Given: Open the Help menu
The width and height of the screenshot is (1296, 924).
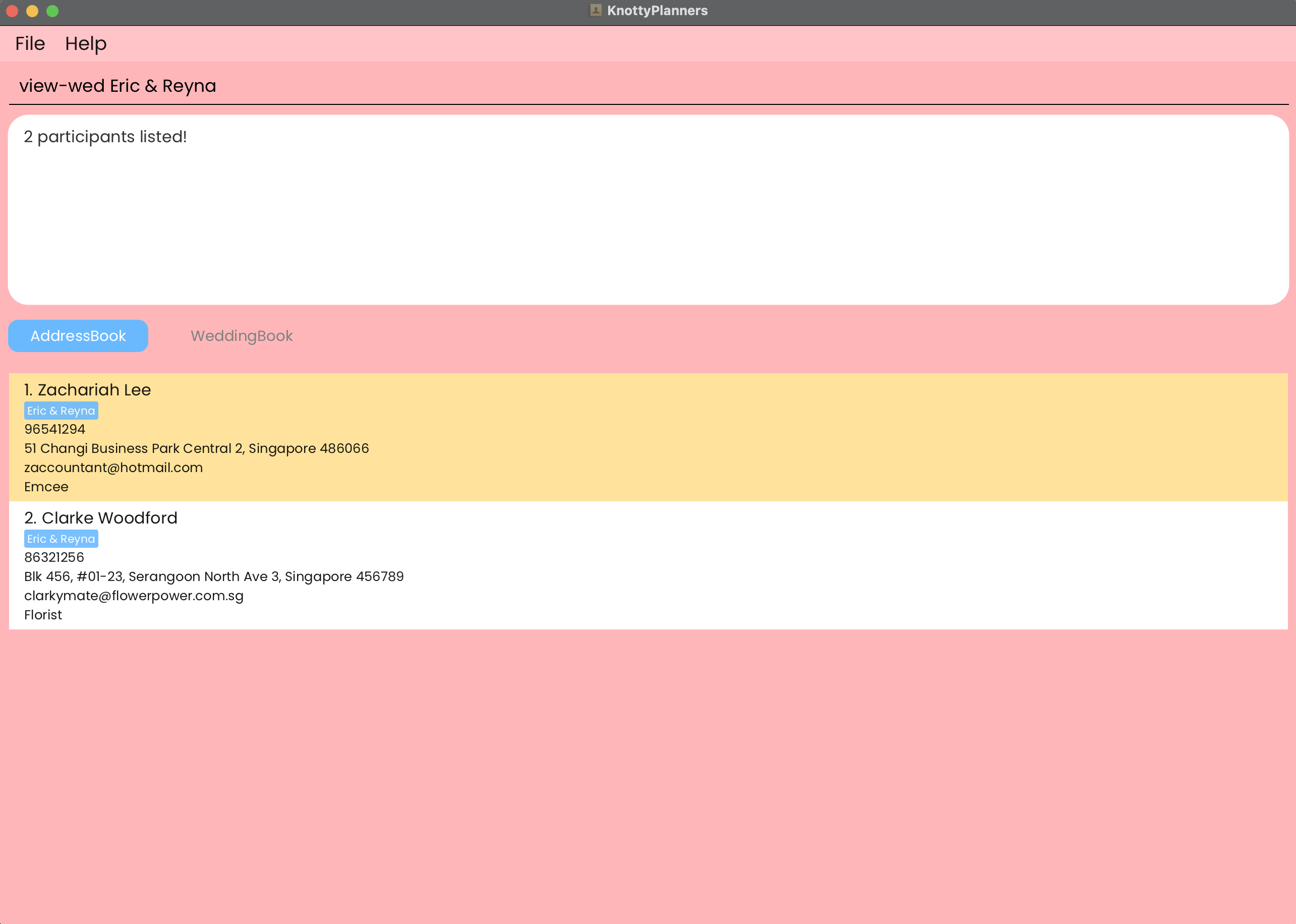Looking at the screenshot, I should pyautogui.click(x=85, y=44).
